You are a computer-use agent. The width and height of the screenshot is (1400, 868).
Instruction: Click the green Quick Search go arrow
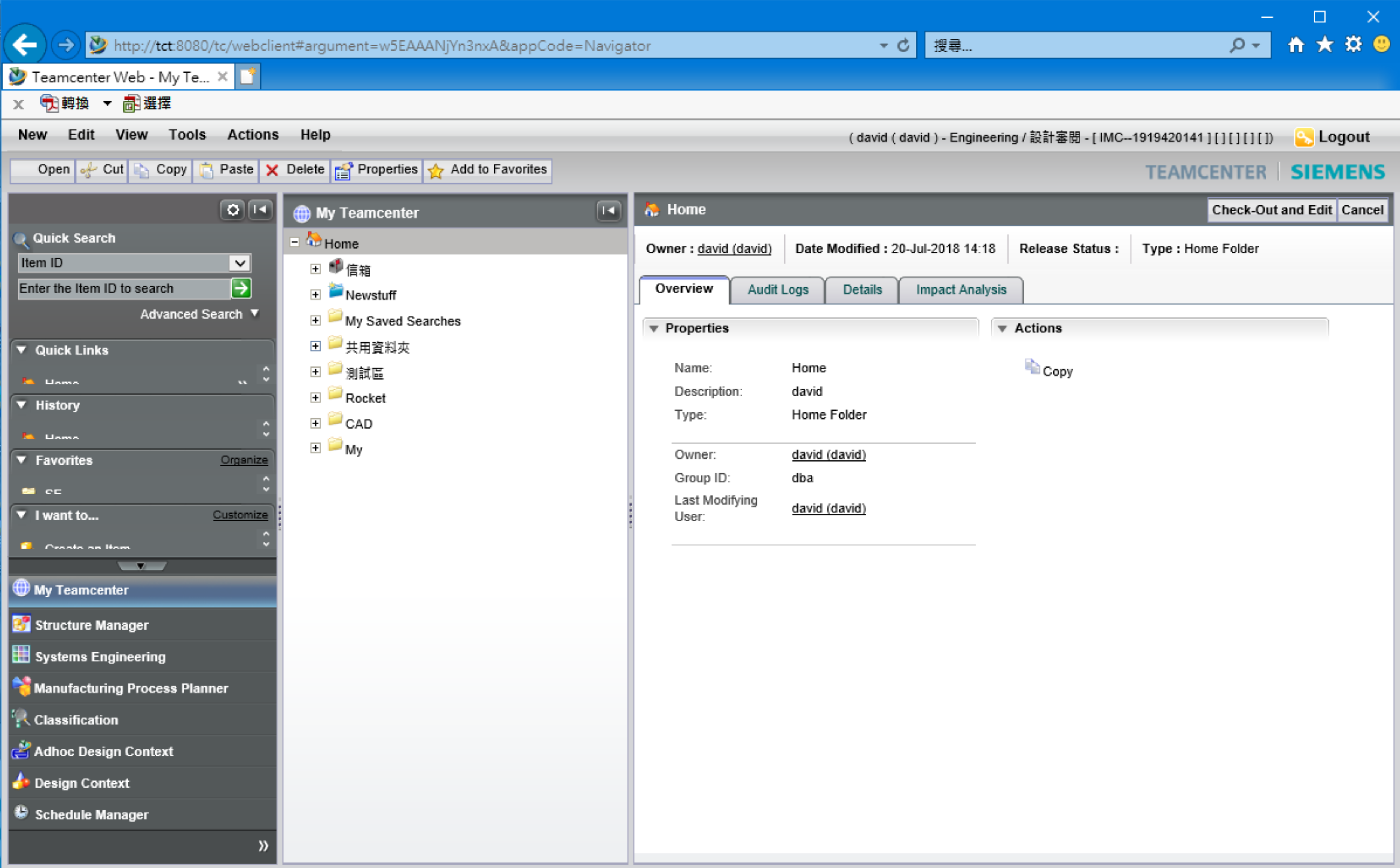pos(241,288)
